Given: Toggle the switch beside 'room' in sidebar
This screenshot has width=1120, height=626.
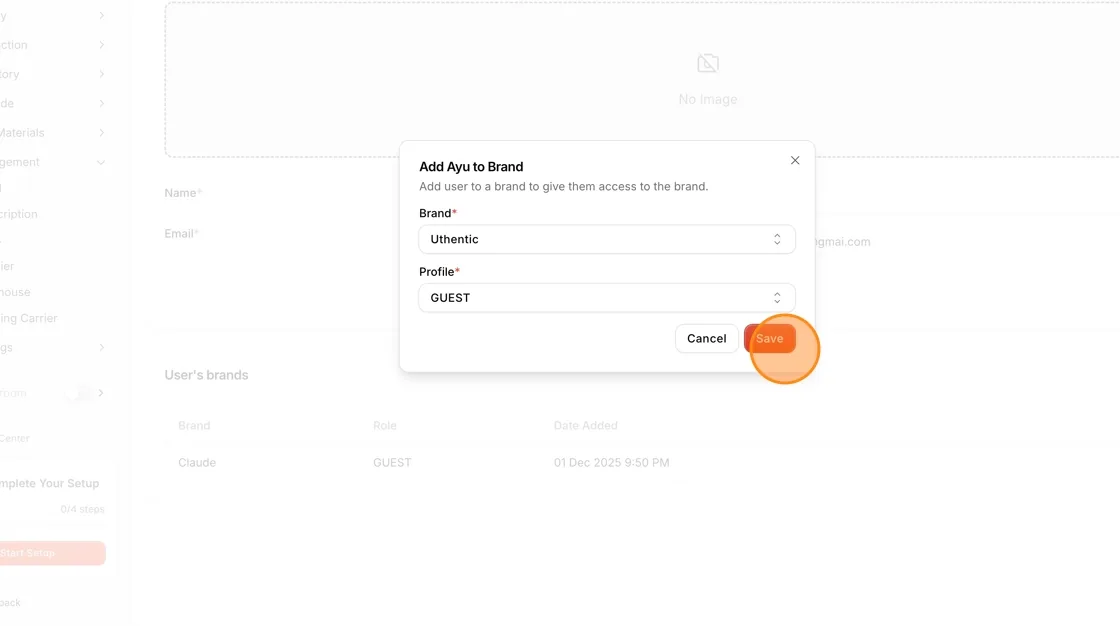Looking at the screenshot, I should click(x=77, y=393).
